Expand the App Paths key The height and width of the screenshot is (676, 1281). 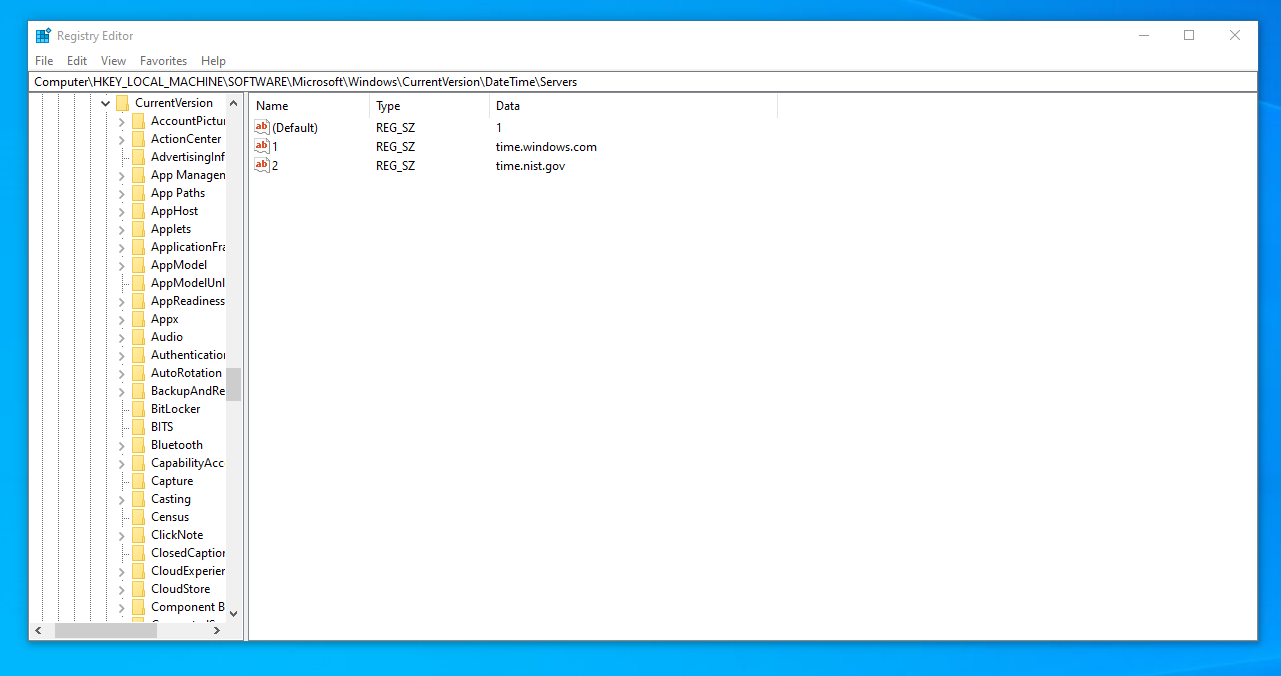pyautogui.click(x=122, y=193)
